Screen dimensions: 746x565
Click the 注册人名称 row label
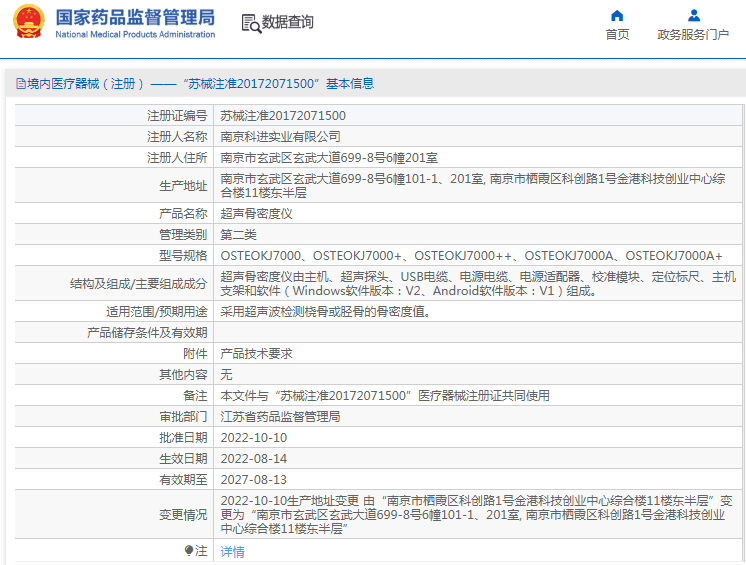click(177, 137)
